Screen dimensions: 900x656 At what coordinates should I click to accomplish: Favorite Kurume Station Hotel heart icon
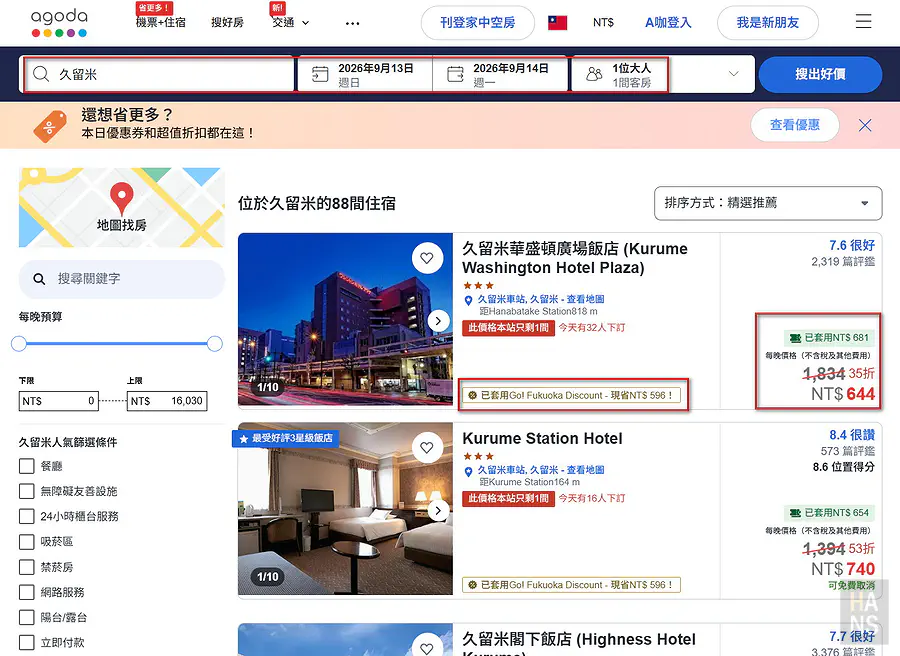coord(426,448)
